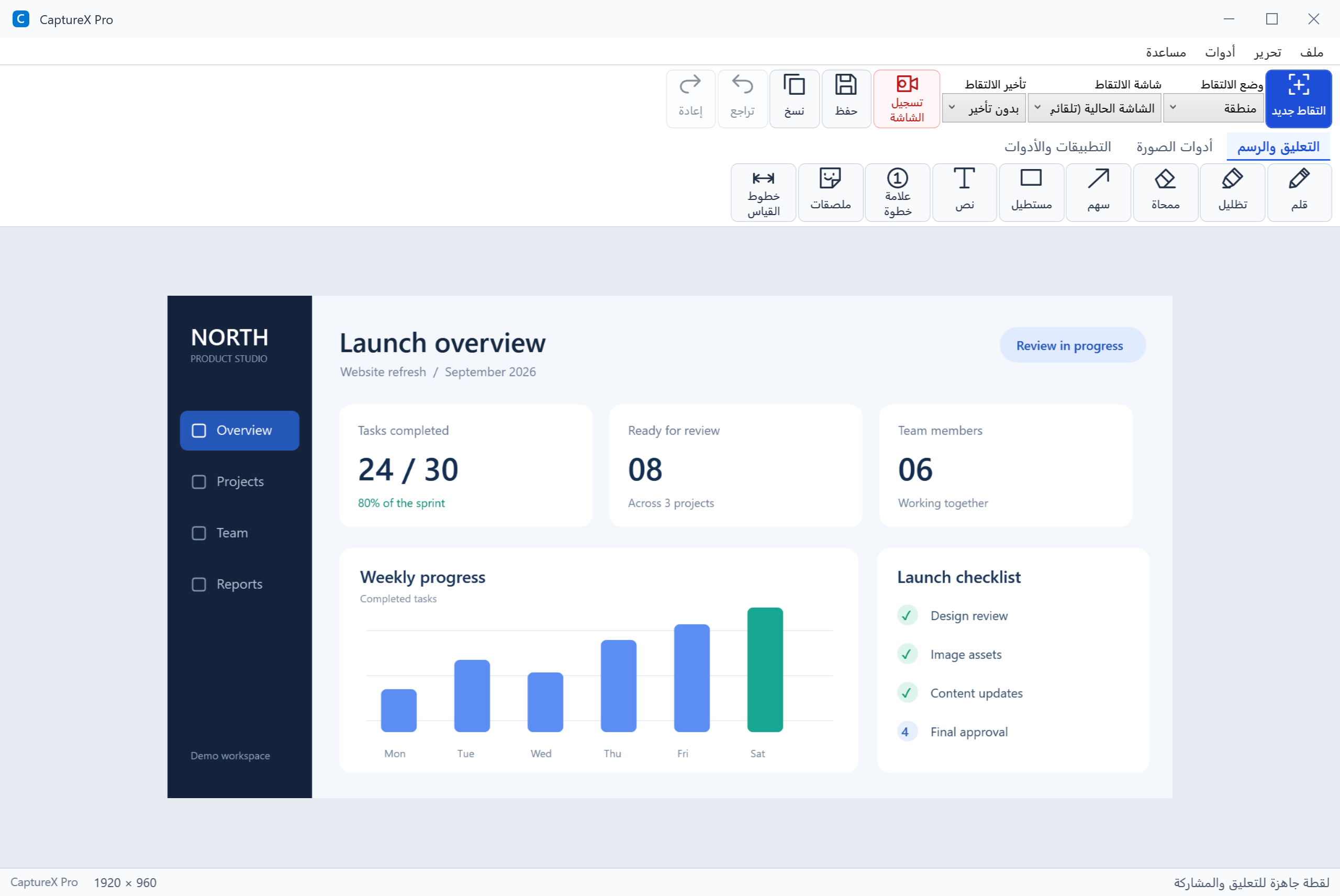Redo last action (إعادة)
Image resolution: width=1340 pixels, height=896 pixels.
click(x=690, y=99)
